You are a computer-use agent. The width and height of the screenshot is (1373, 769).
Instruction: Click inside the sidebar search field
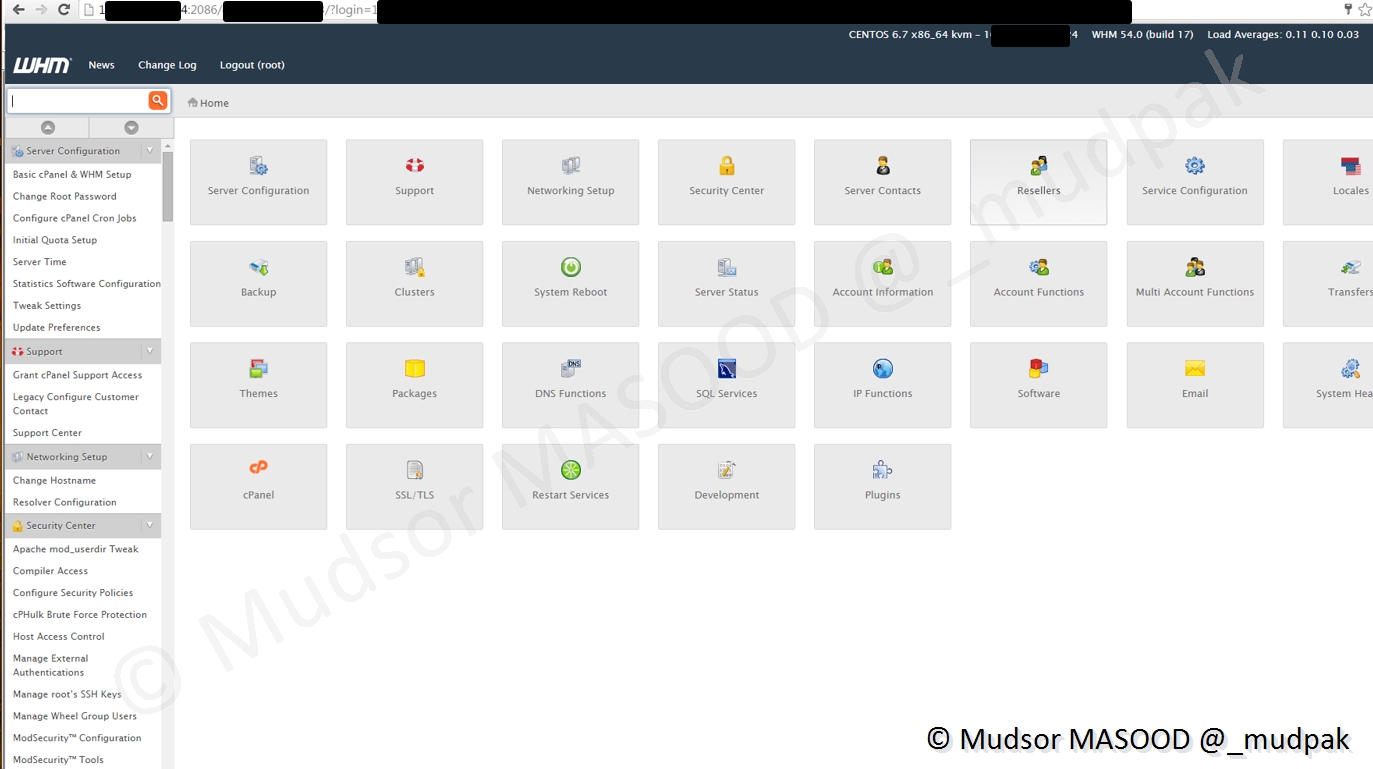tap(78, 101)
